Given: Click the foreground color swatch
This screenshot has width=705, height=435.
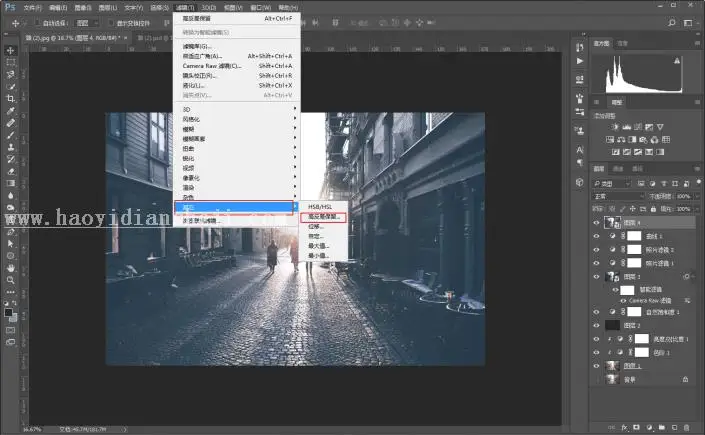Looking at the screenshot, I should [8, 312].
